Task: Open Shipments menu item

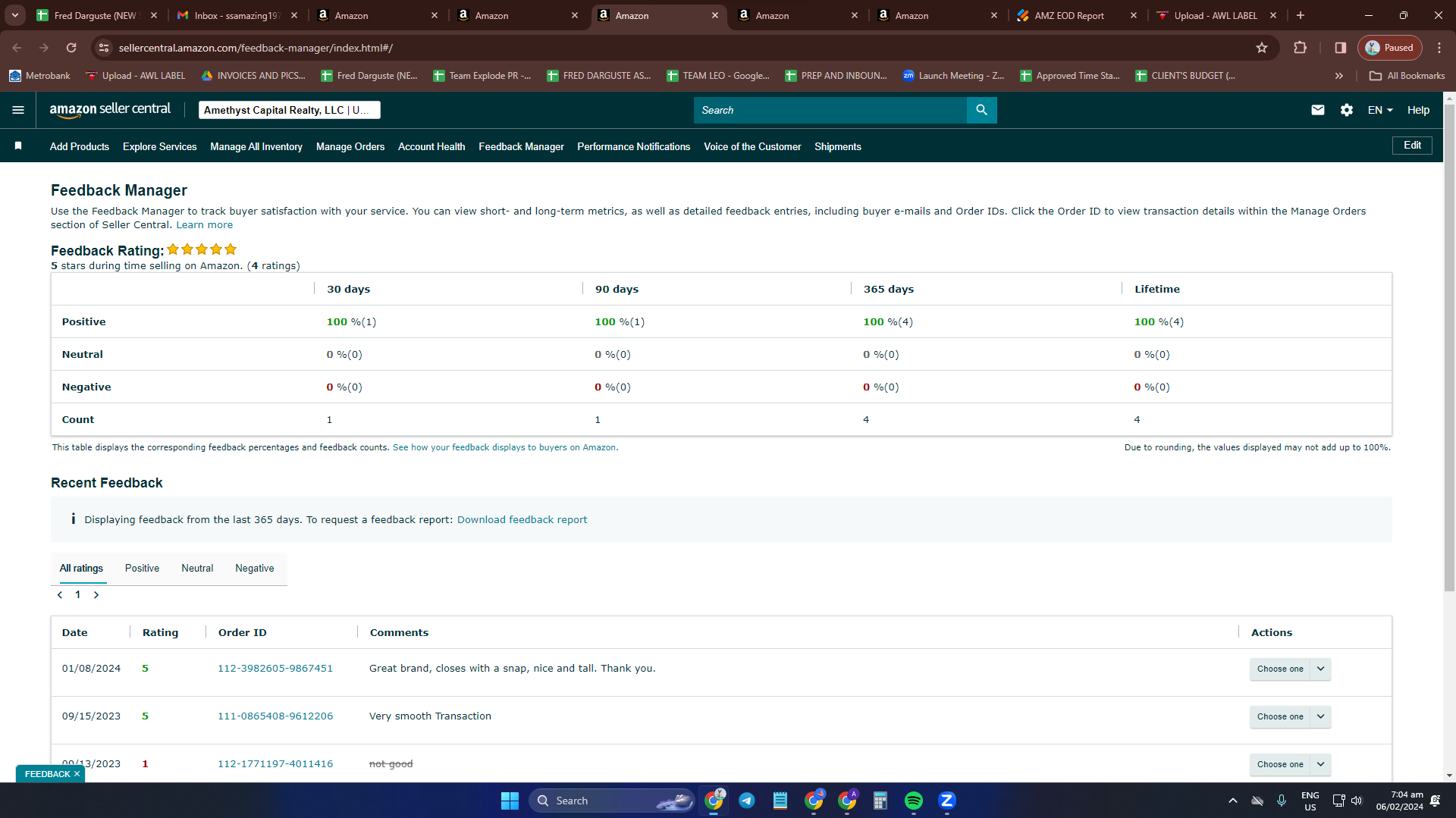Action: pyautogui.click(x=838, y=146)
